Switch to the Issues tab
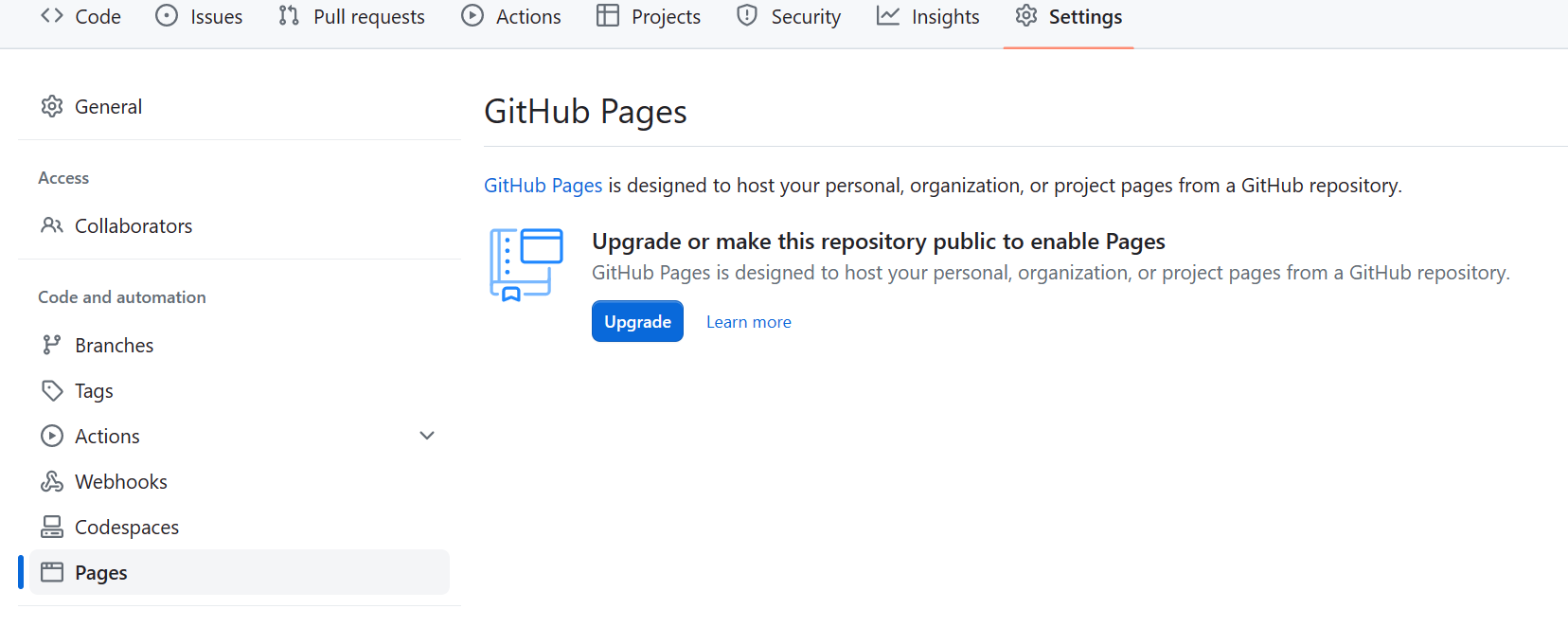The height and width of the screenshot is (627, 1568). tap(199, 17)
